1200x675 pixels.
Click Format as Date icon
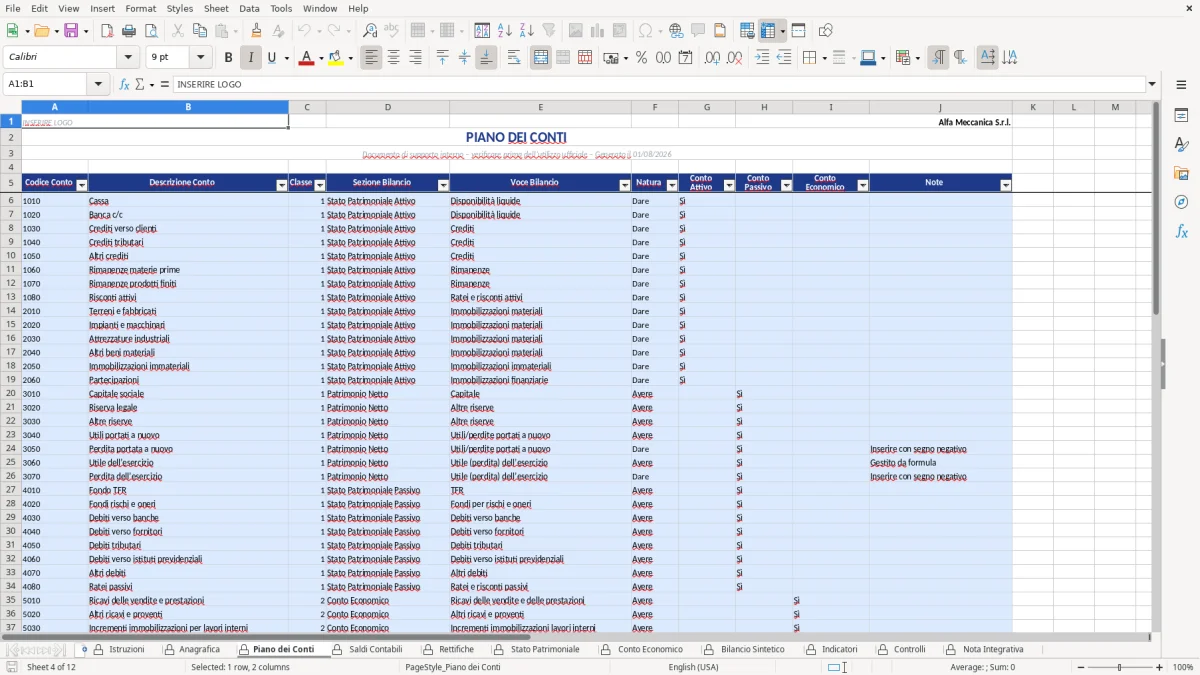click(685, 58)
